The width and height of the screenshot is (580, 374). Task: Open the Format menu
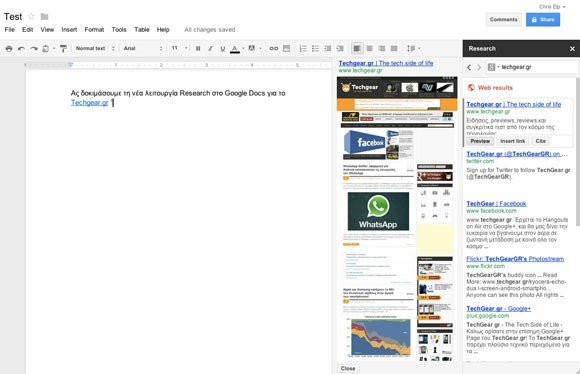pyautogui.click(x=94, y=30)
